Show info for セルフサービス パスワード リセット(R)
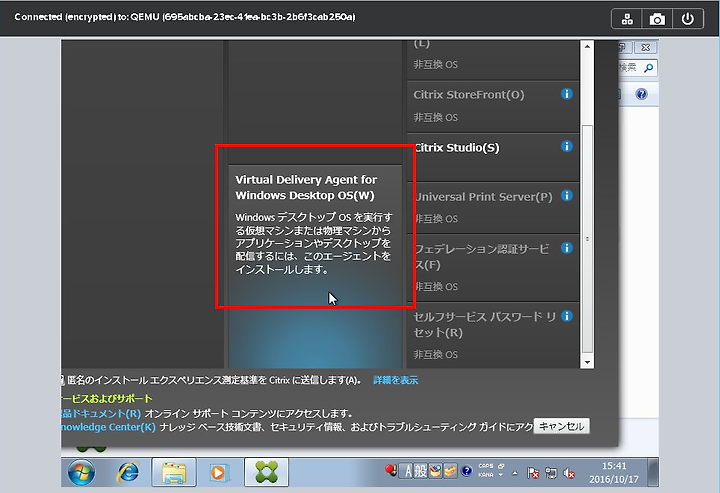The width and height of the screenshot is (720, 493). [x=567, y=316]
